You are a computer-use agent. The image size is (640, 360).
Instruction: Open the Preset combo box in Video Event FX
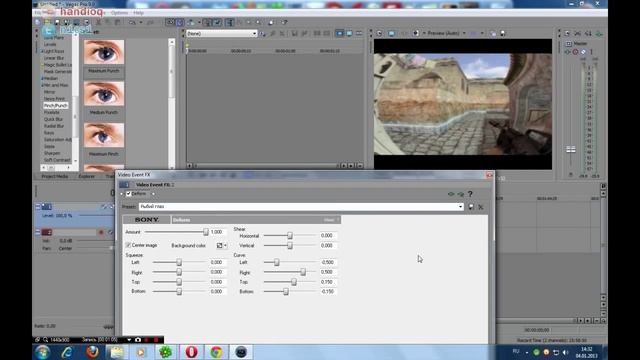click(302, 207)
